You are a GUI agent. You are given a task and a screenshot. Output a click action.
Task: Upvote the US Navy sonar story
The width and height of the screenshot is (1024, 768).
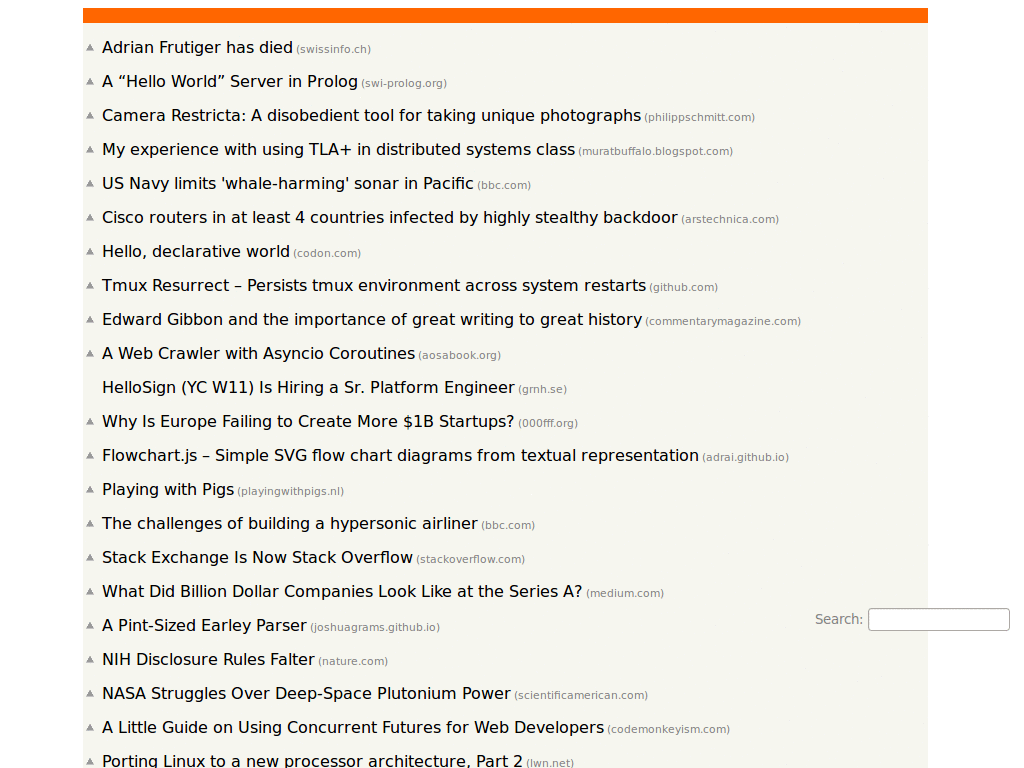[x=90, y=184]
